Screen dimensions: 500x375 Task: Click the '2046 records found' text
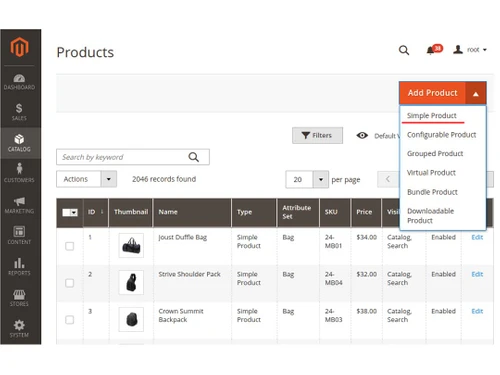(164, 179)
